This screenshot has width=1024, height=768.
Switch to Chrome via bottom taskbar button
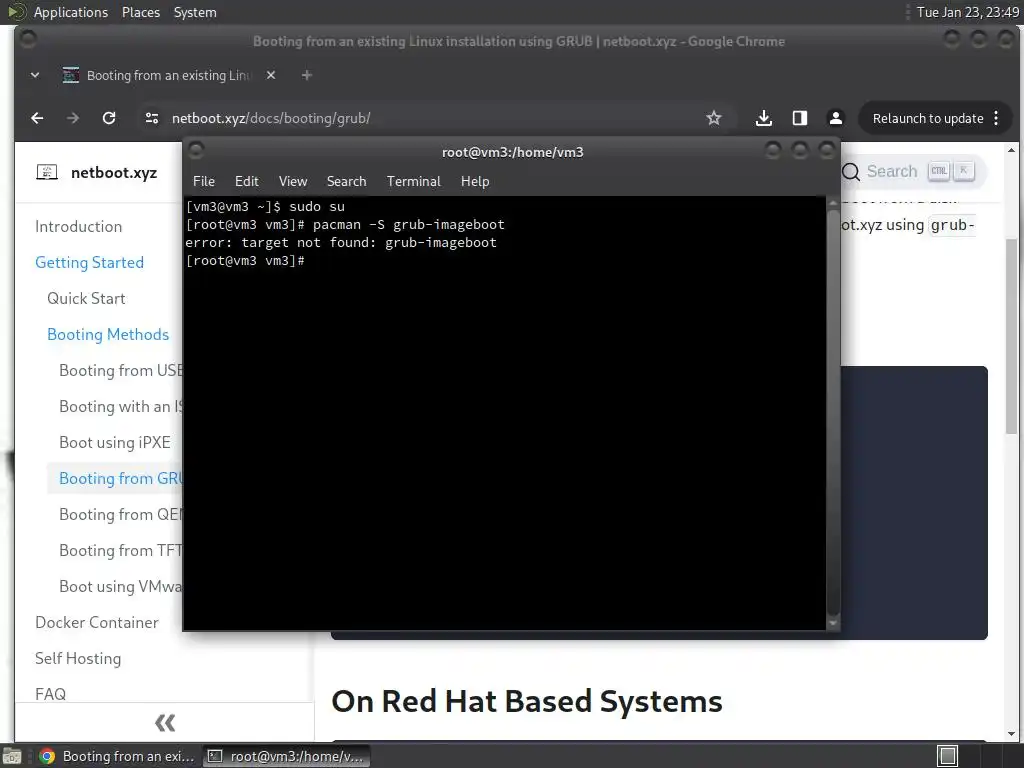[x=118, y=756]
